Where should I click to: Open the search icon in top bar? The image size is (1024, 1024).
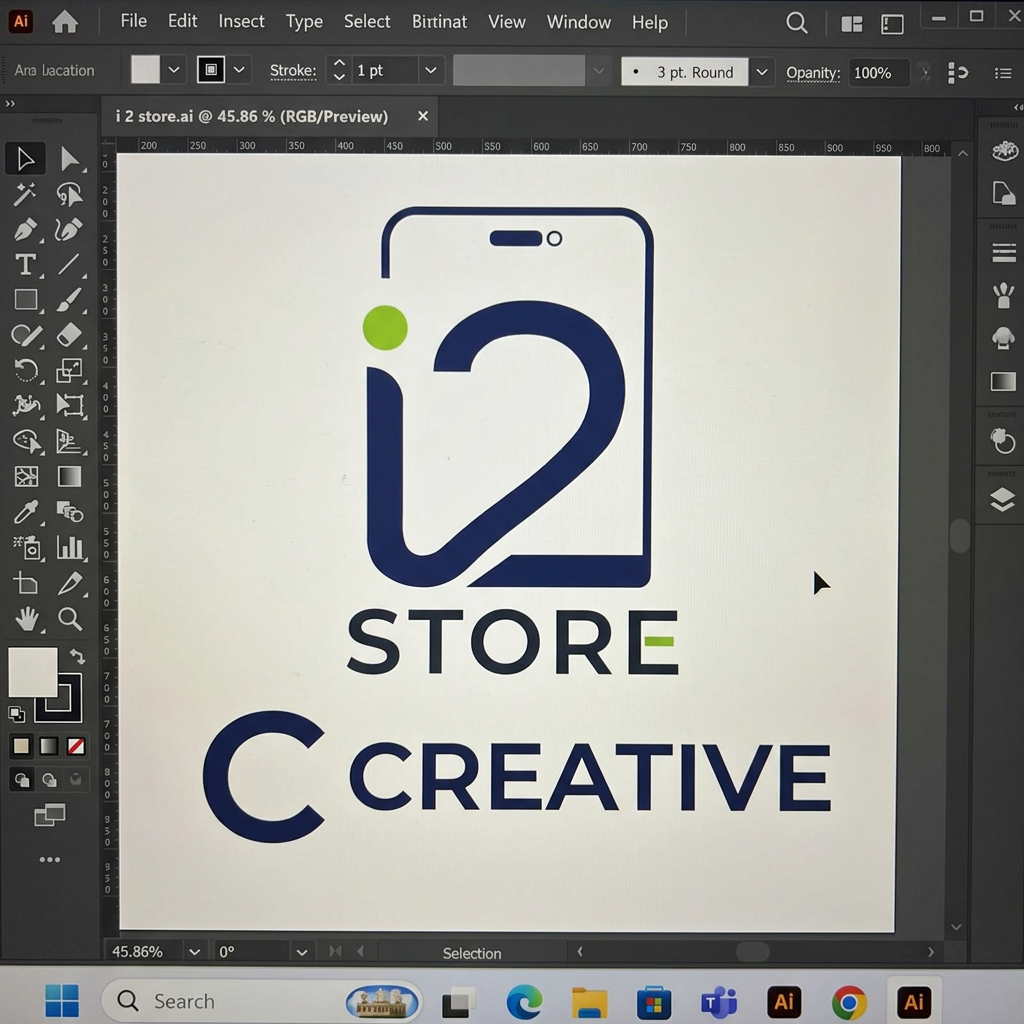tap(797, 24)
